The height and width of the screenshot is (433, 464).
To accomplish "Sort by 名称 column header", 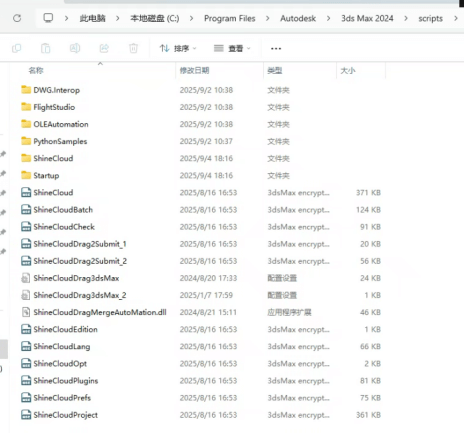I will 36,70.
